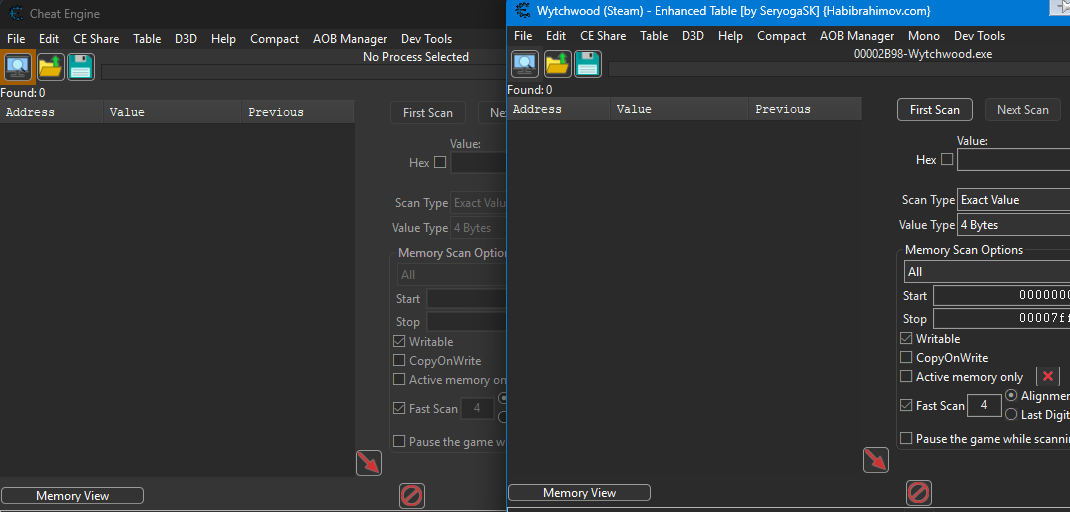The height and width of the screenshot is (512, 1070).
Task: Click First Scan button in Cheat Engine window
Action: coord(428,113)
